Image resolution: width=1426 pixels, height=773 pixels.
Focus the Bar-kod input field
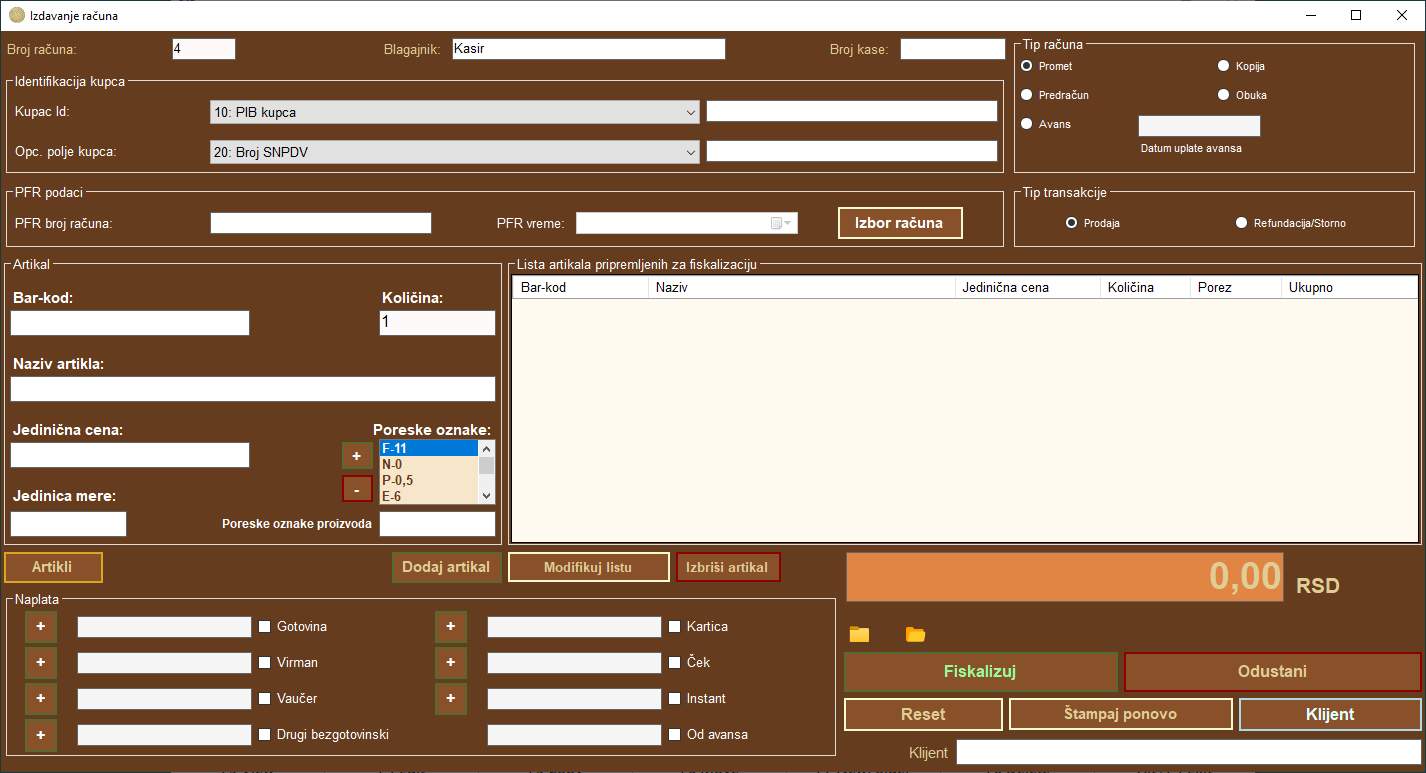pyautogui.click(x=130, y=323)
